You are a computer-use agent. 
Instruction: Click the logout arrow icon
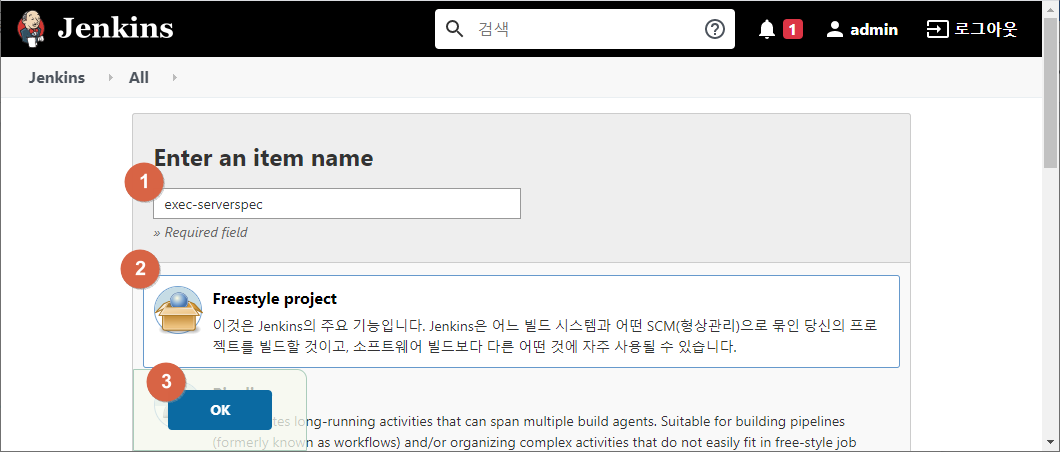pyautogui.click(x=937, y=29)
